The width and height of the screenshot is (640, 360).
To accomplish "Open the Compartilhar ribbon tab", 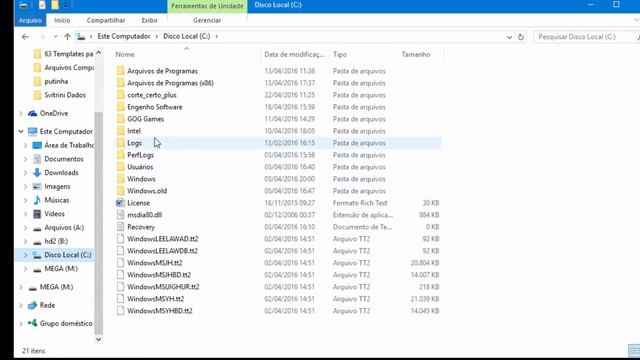I will [x=106, y=20].
